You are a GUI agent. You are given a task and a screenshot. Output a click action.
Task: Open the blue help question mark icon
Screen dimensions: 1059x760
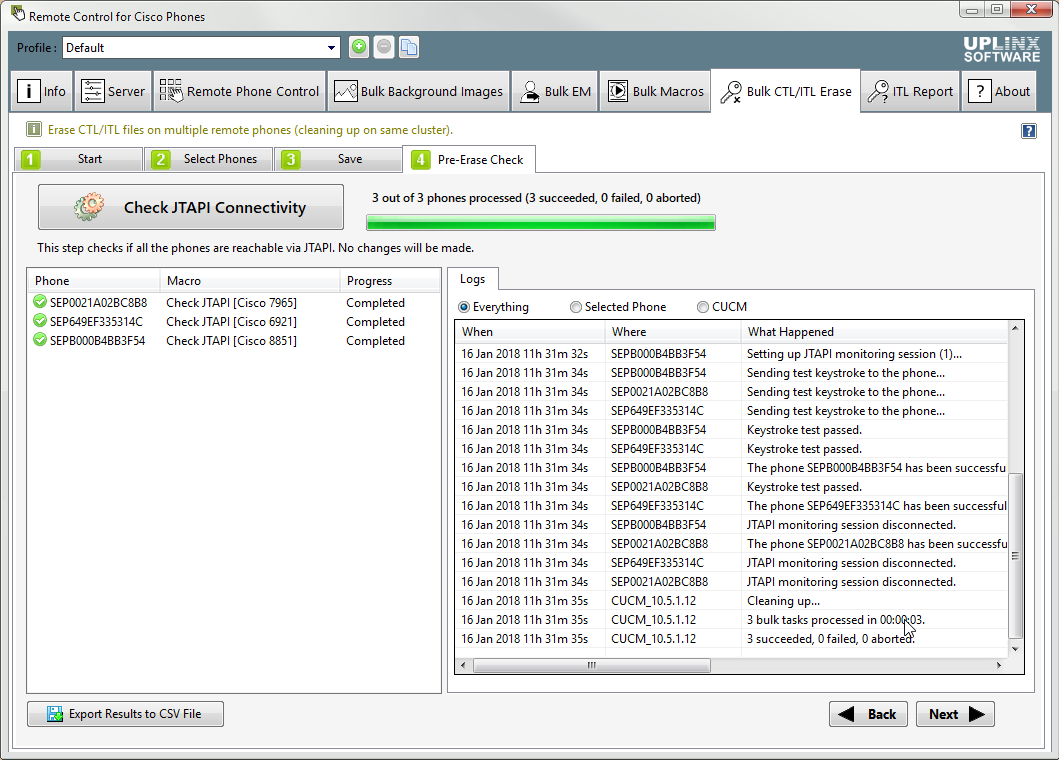tap(1028, 131)
